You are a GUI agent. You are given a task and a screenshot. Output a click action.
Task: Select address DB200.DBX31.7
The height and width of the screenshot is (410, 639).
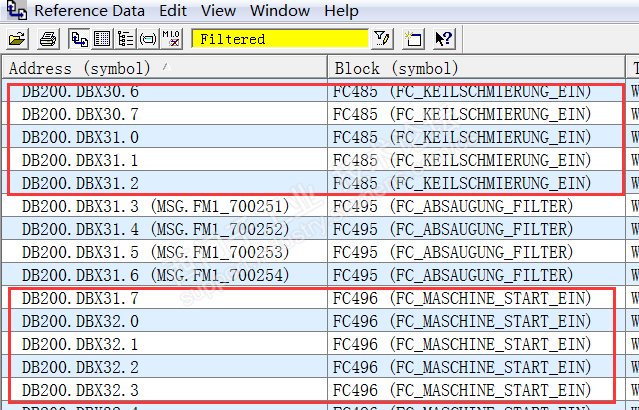click(x=80, y=298)
